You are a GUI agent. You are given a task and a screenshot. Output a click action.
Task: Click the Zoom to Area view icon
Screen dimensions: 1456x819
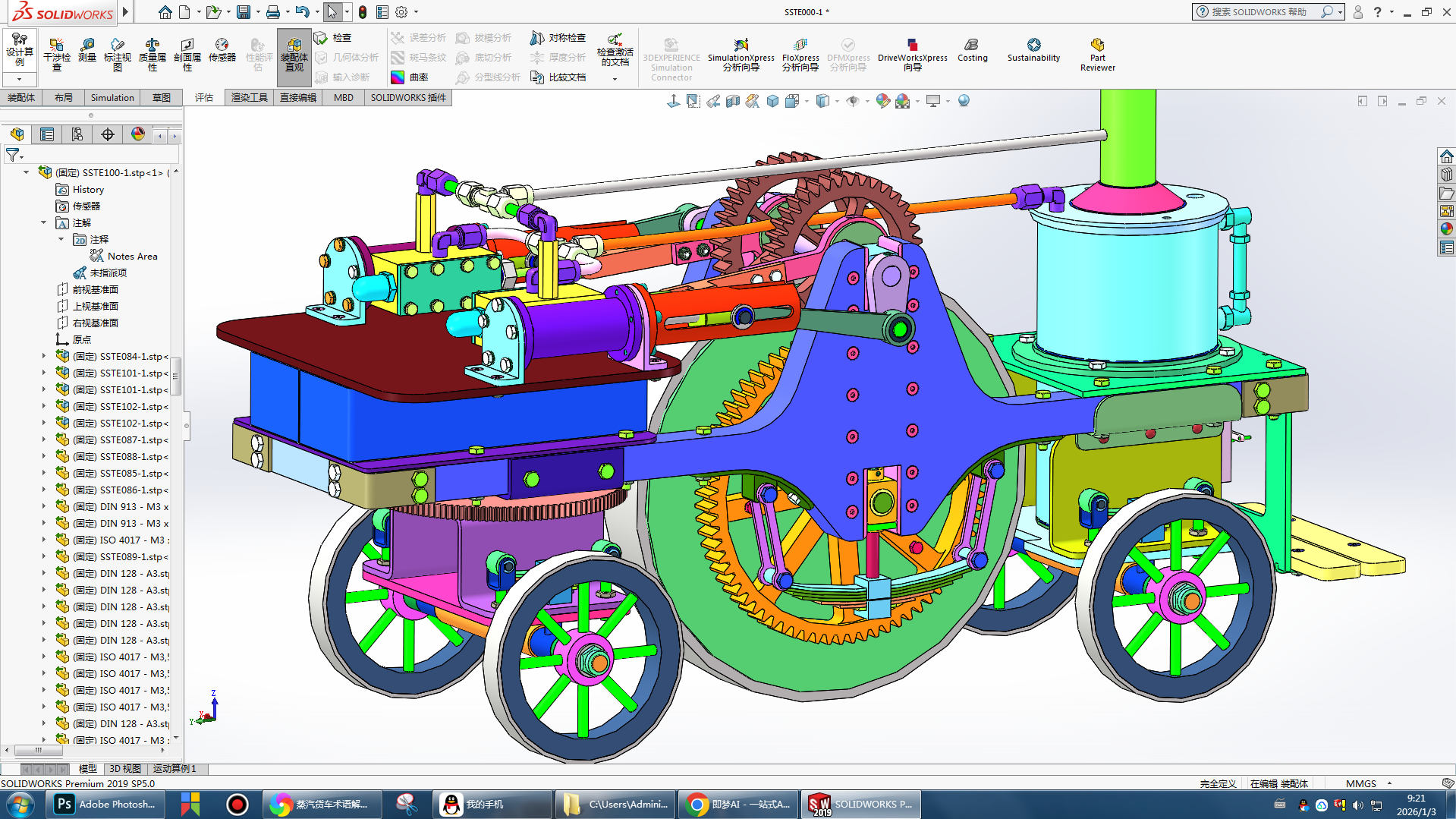[x=693, y=101]
